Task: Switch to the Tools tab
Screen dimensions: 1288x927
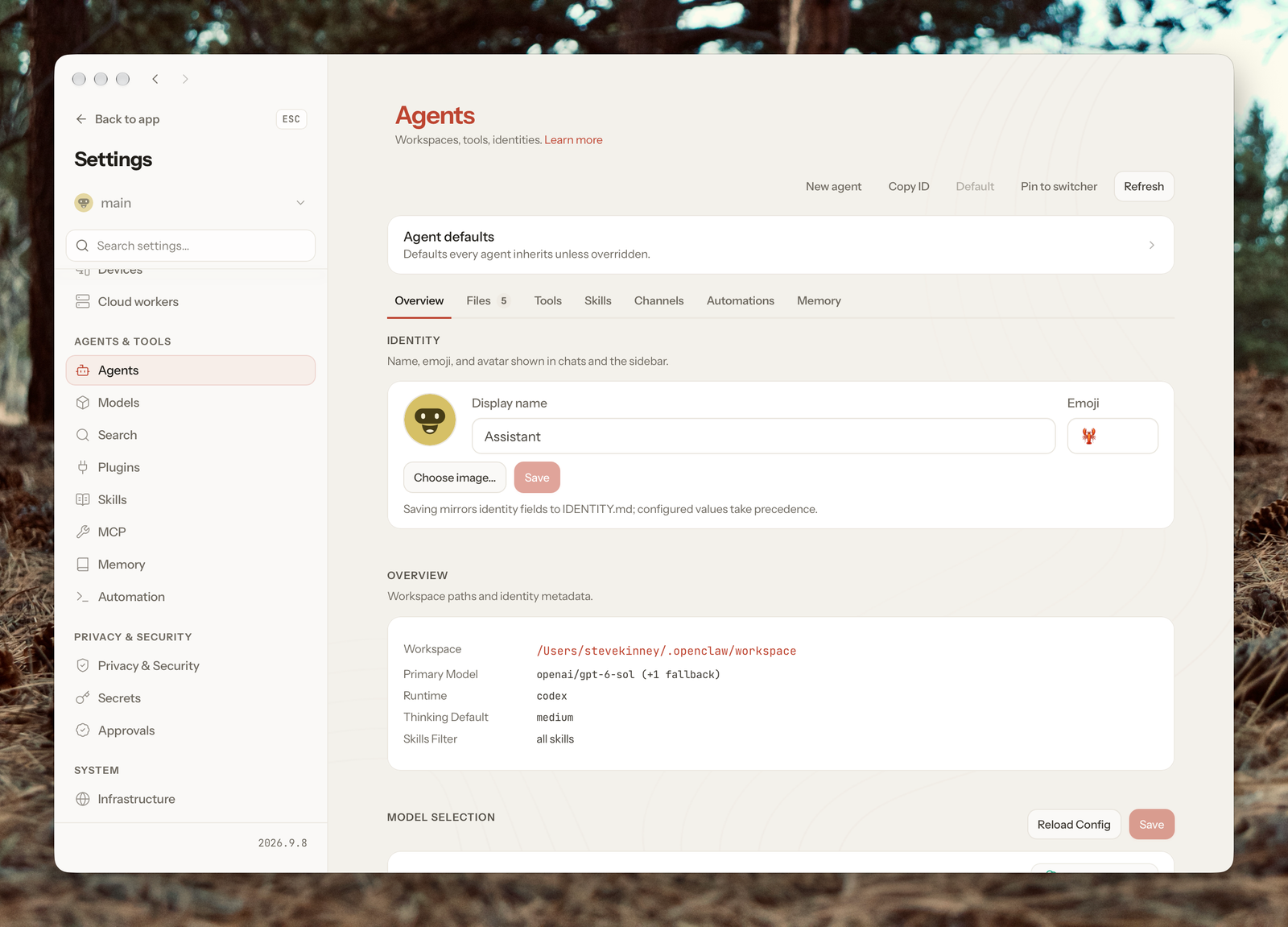Action: pyautogui.click(x=548, y=300)
